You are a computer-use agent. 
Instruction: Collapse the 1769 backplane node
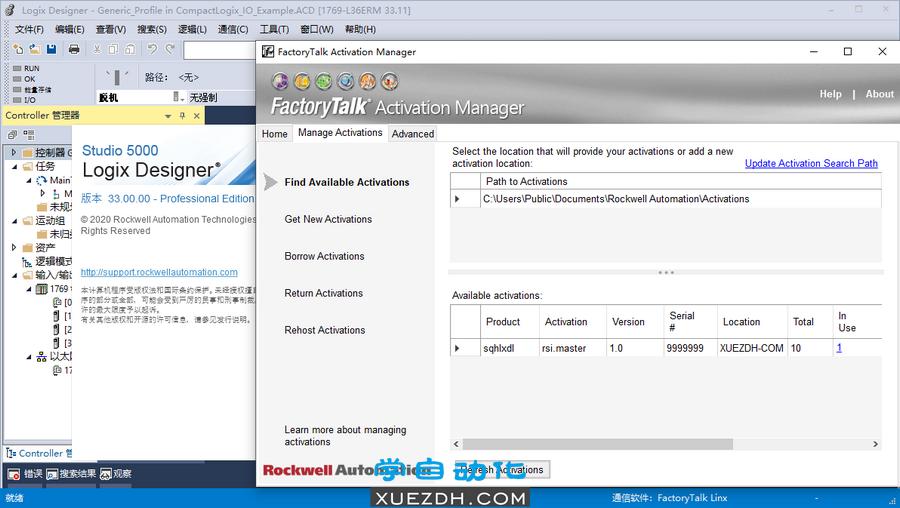[x=28, y=289]
